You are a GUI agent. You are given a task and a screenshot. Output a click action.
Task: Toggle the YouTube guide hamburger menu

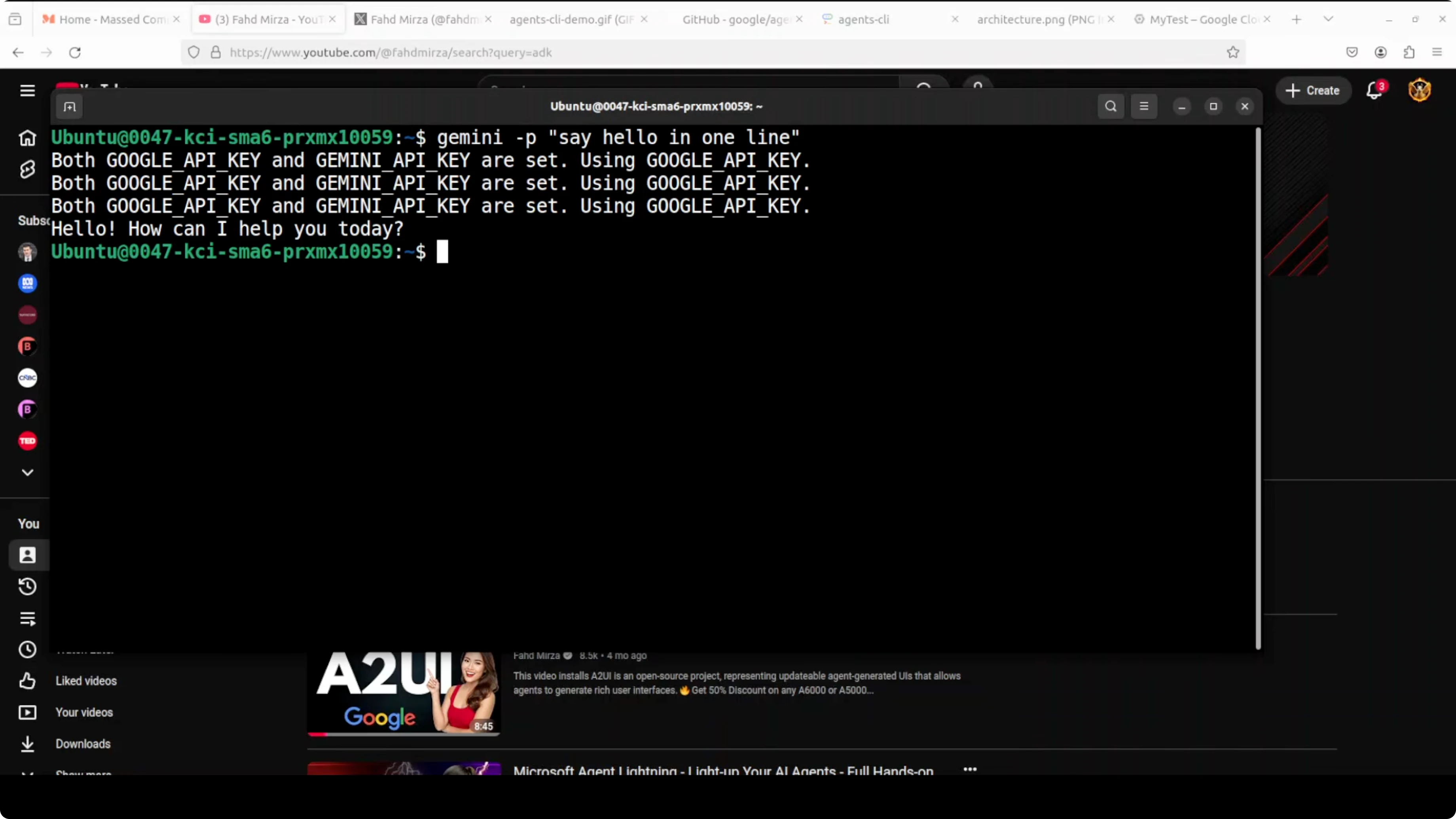(27, 91)
